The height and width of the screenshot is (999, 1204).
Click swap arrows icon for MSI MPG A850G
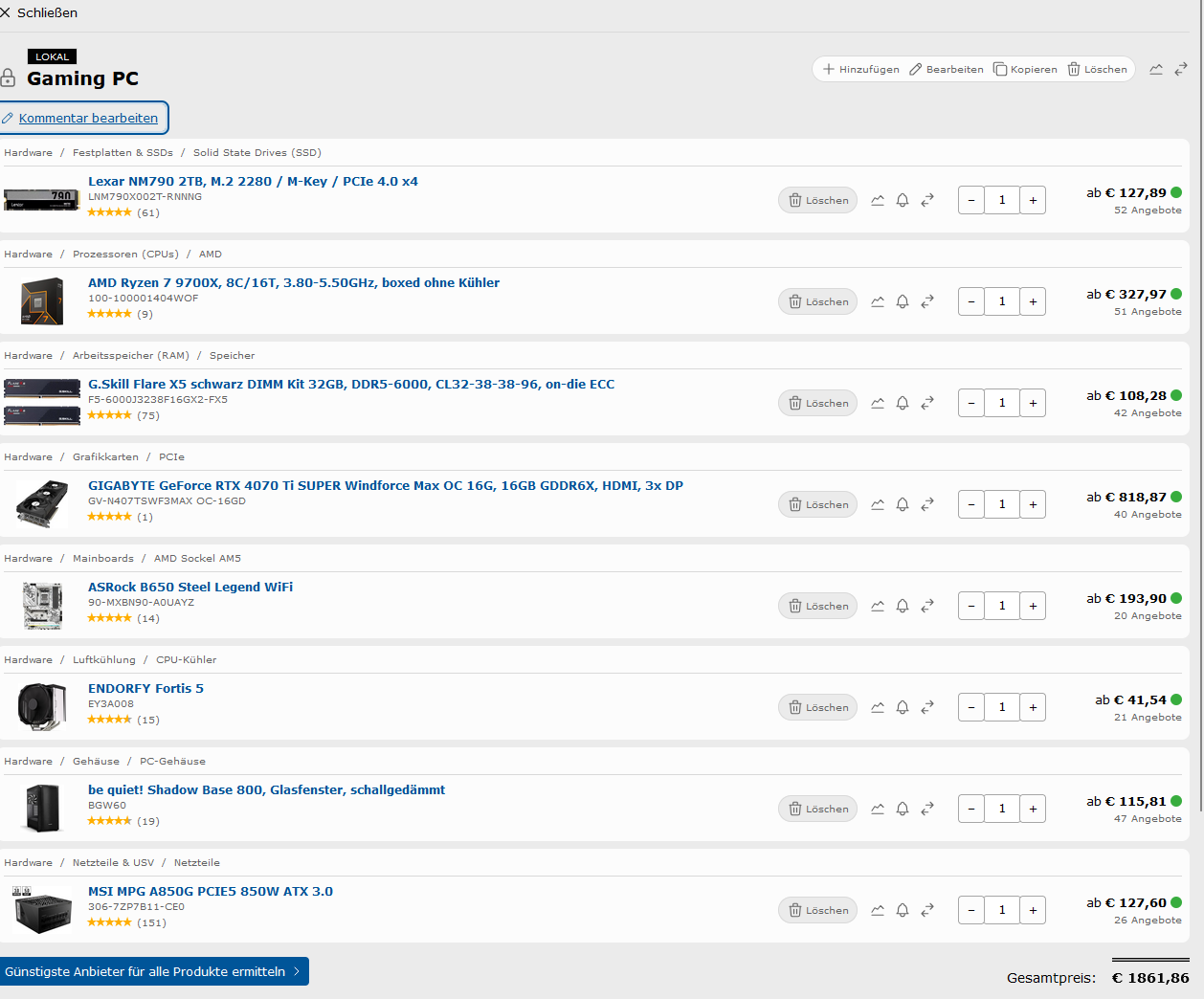927,910
